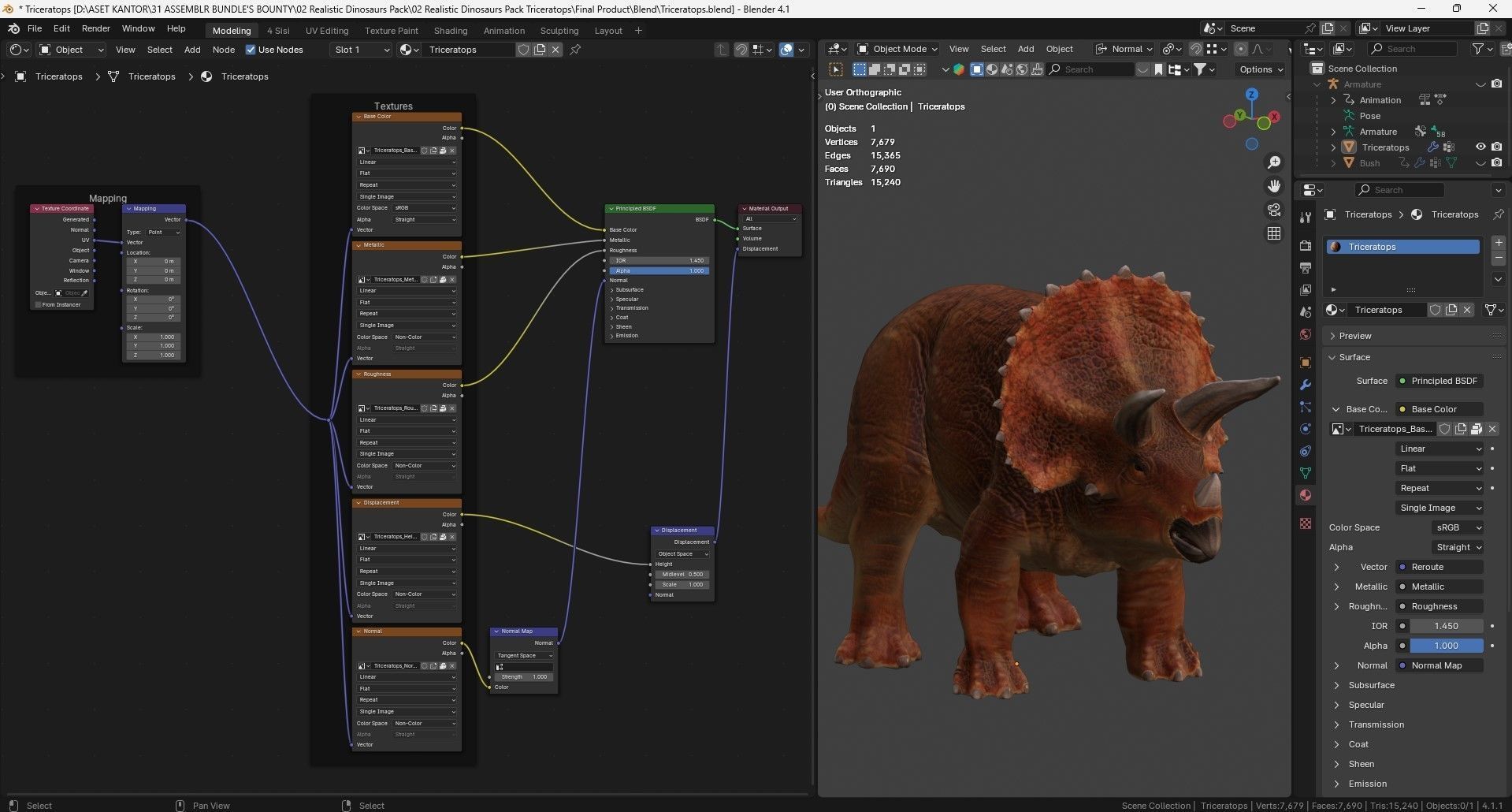Image resolution: width=1512 pixels, height=812 pixels.
Task: Adjust the Alpha slider in Properties
Action: click(x=1446, y=646)
